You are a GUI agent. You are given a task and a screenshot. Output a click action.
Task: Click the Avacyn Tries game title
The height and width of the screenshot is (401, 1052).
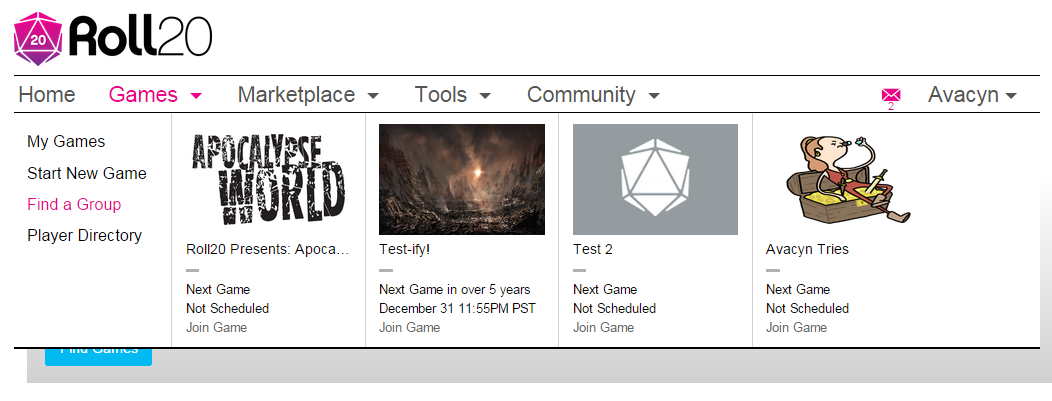[x=807, y=249]
